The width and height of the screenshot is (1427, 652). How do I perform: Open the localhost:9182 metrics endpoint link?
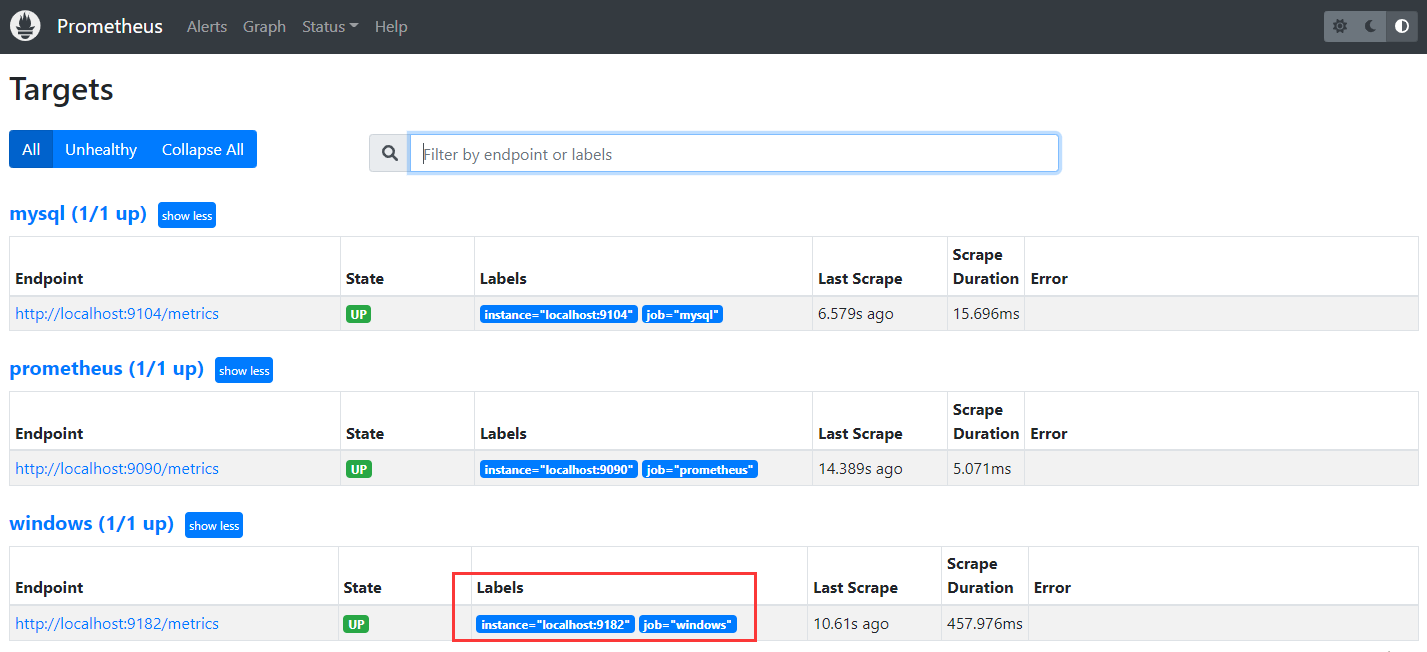tap(117, 624)
